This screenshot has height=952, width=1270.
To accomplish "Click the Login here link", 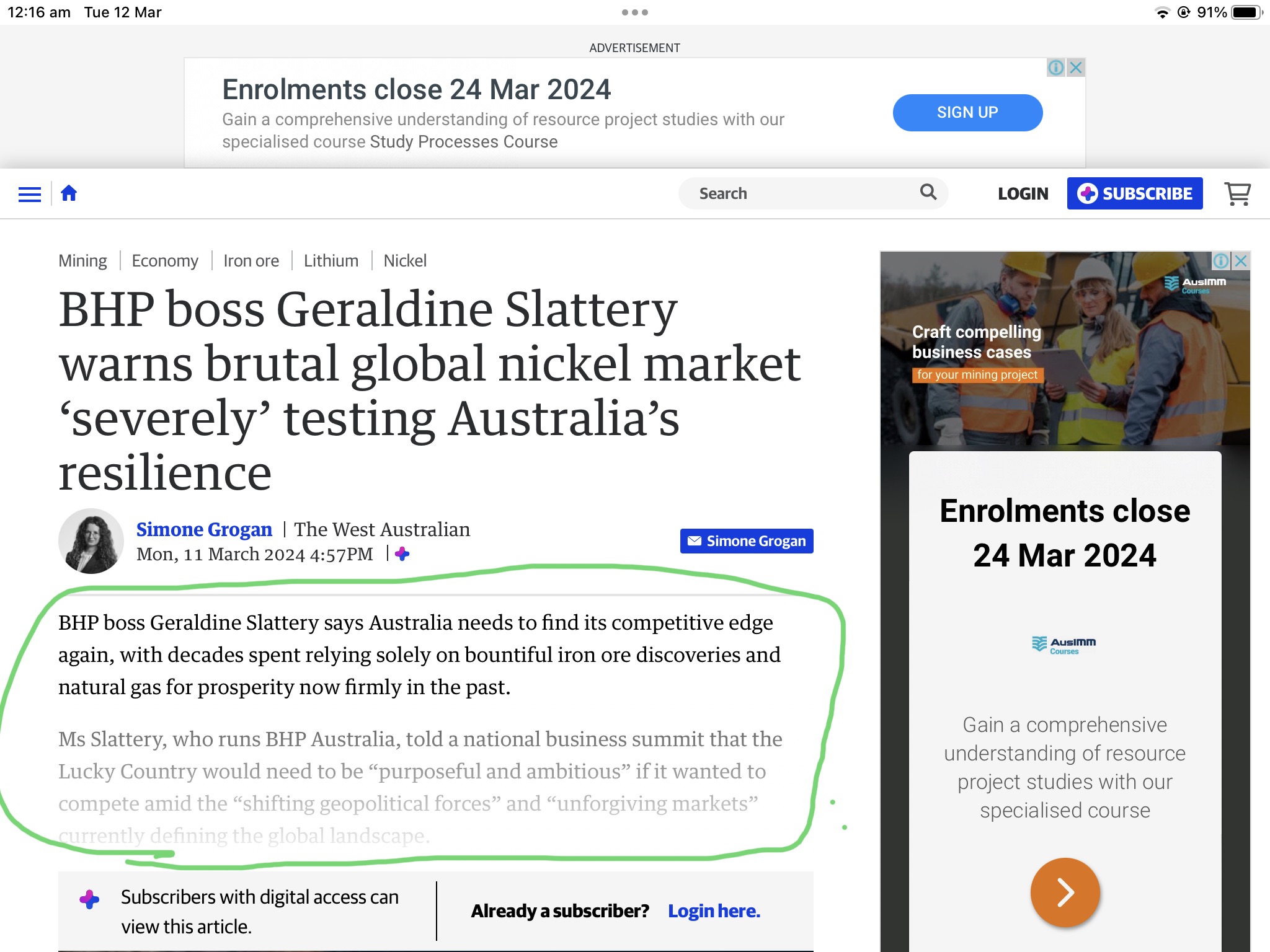I will click(x=714, y=911).
